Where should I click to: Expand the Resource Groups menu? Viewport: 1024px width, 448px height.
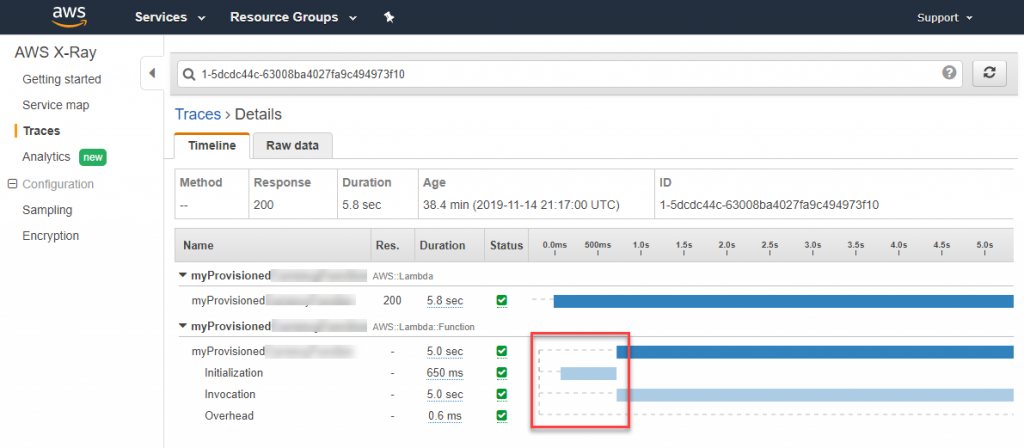(x=294, y=17)
